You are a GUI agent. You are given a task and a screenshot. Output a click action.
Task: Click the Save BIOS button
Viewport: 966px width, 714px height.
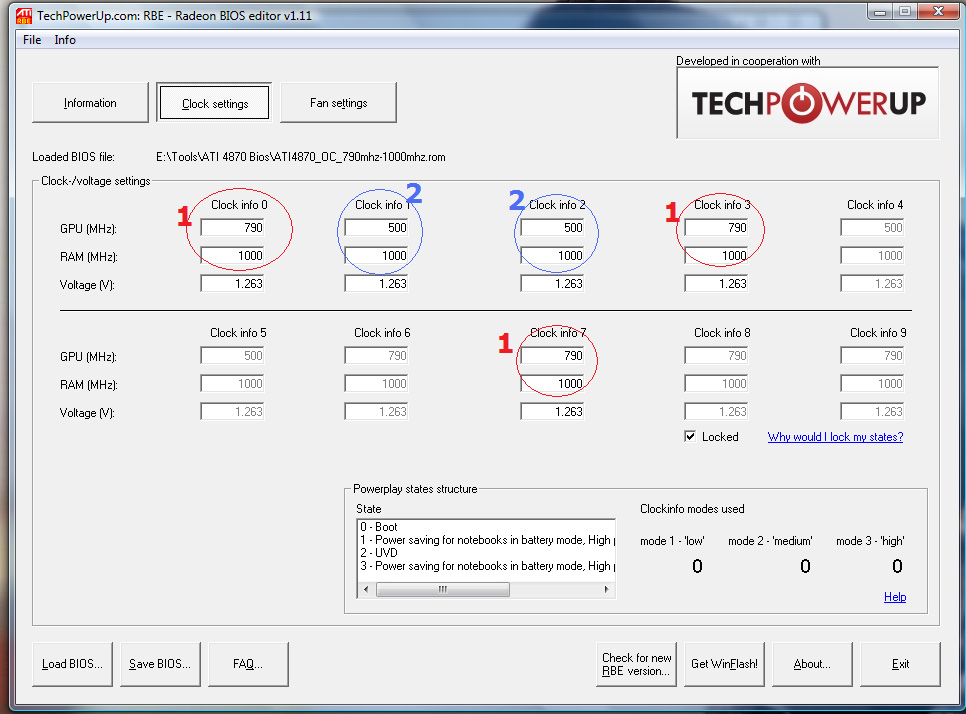pos(160,664)
